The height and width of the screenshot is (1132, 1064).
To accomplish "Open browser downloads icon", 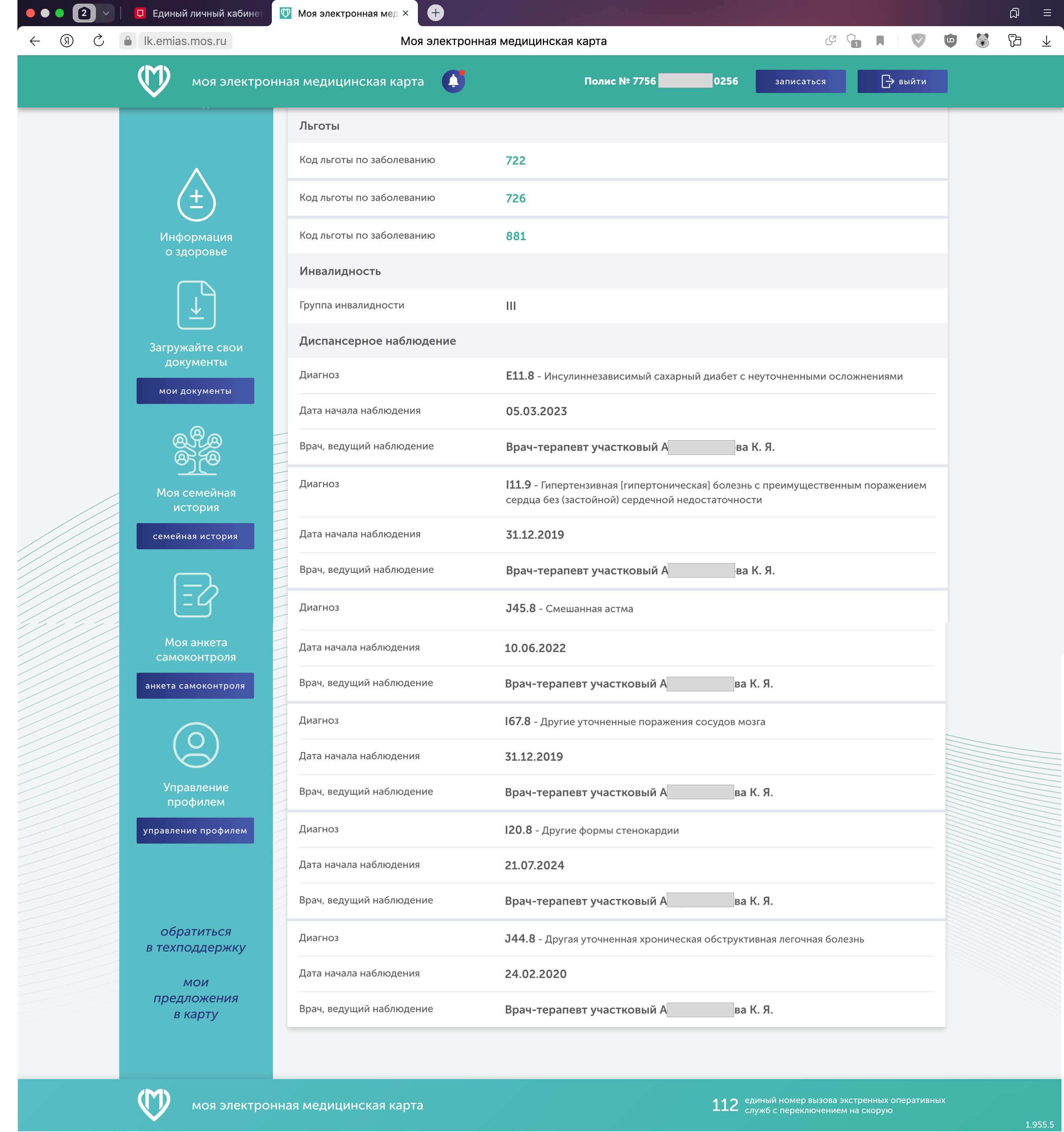I will pos(1046,41).
